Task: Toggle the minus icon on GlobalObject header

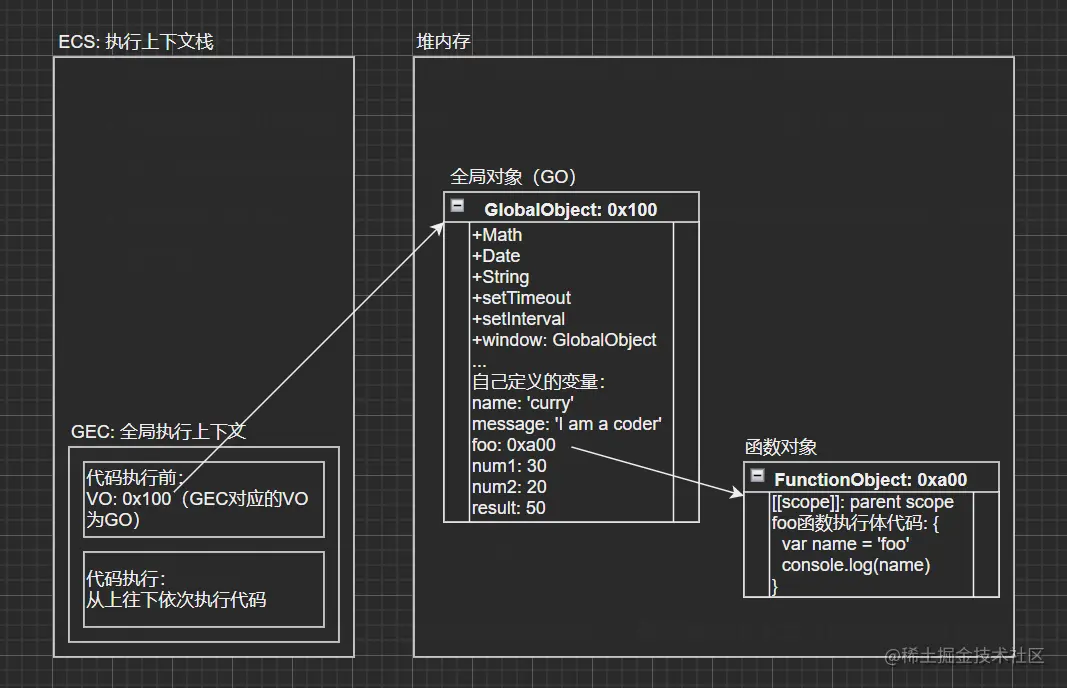Action: (x=457, y=206)
